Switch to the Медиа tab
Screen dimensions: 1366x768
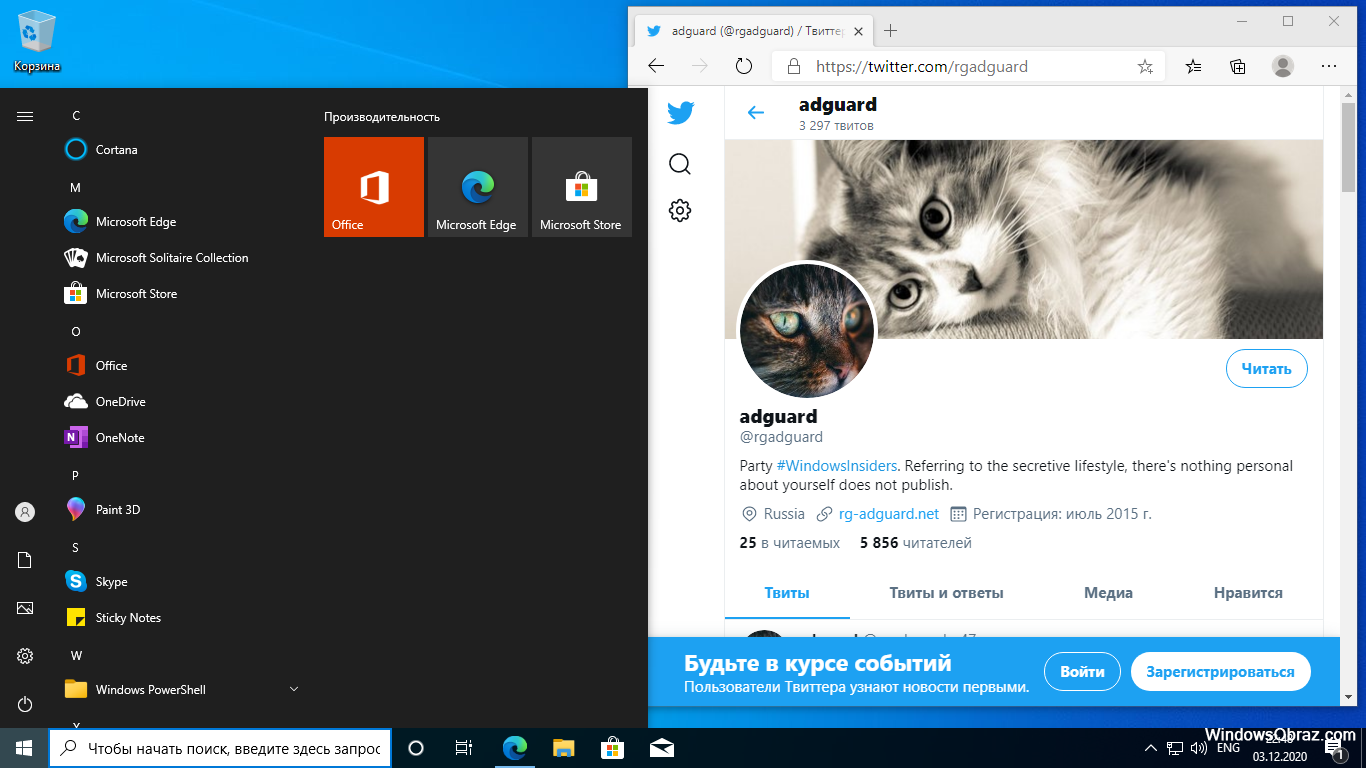[x=1108, y=593]
